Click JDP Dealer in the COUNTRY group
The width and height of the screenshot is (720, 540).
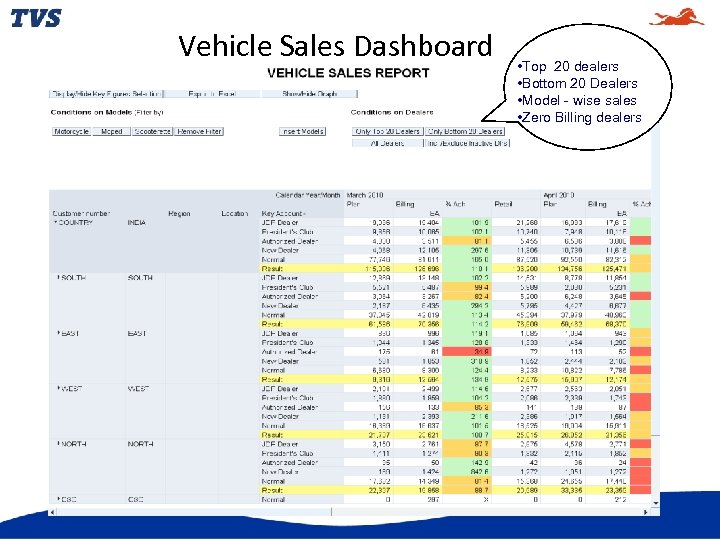click(280, 223)
